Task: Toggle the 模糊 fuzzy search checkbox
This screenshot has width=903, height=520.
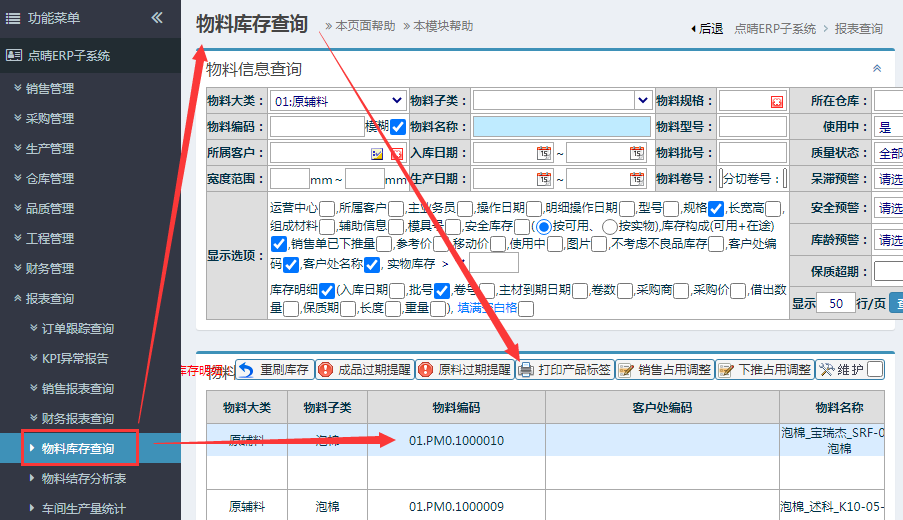Action: pos(398,127)
